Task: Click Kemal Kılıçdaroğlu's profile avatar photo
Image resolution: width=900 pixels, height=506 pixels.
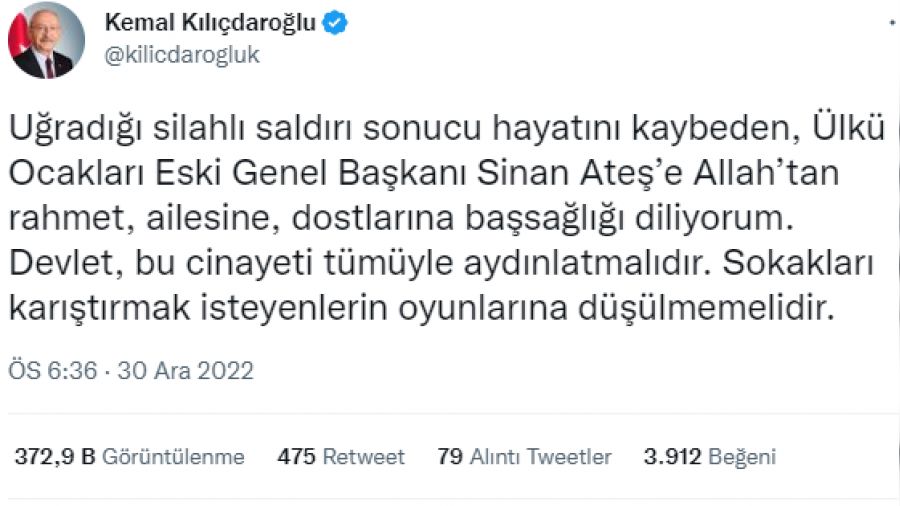Action: pyautogui.click(x=47, y=41)
